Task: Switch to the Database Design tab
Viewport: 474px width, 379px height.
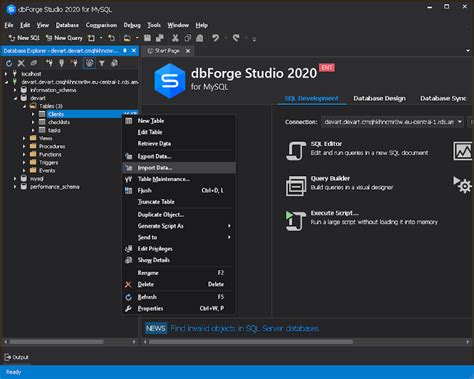Action: pyautogui.click(x=379, y=98)
